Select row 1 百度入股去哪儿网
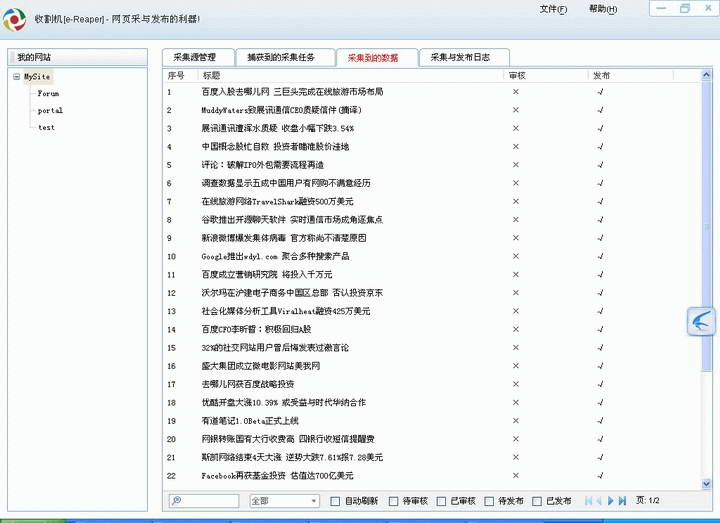This screenshot has height=523, width=720. pos(432,92)
